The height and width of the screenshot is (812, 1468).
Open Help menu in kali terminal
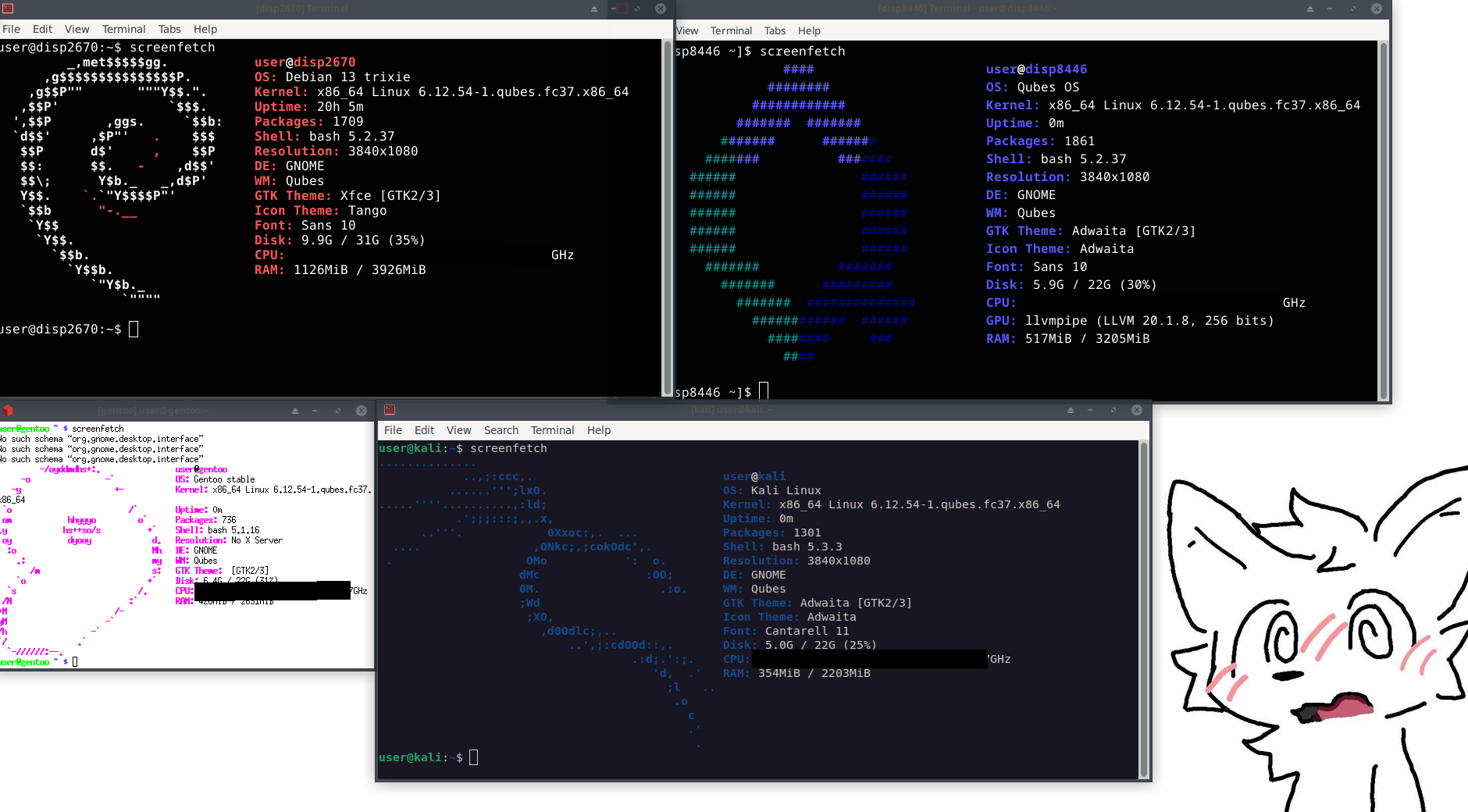[599, 430]
